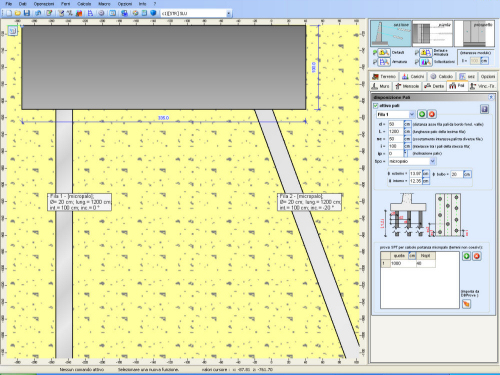This screenshot has height=375, width=500.
Task: Add a pile row with green button
Action: click(422, 114)
